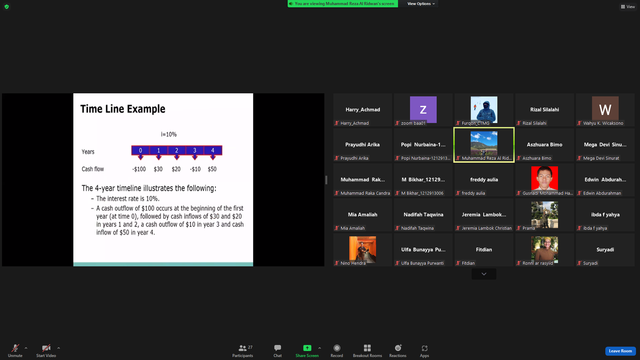Select Popi Nurbaina's video tile
The width and height of the screenshot is (640, 360).
coord(423,145)
